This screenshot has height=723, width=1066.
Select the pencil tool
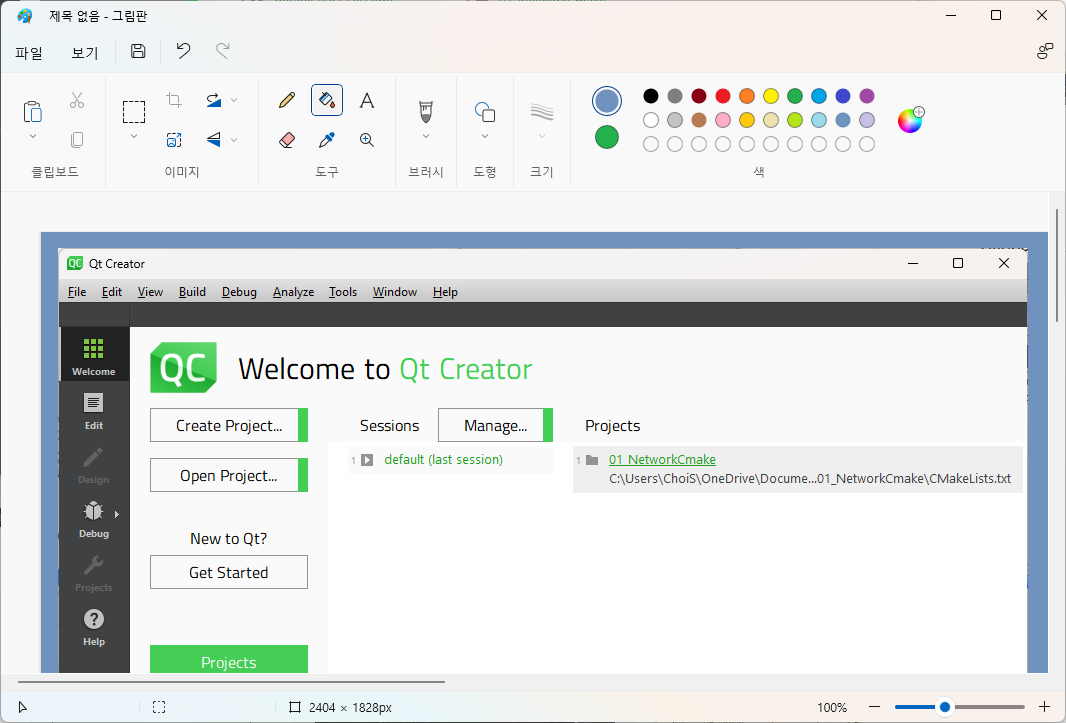click(x=287, y=101)
